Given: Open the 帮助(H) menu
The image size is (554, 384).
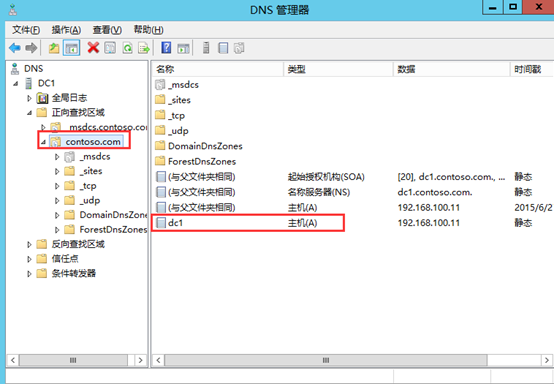Looking at the screenshot, I should pyautogui.click(x=148, y=30).
